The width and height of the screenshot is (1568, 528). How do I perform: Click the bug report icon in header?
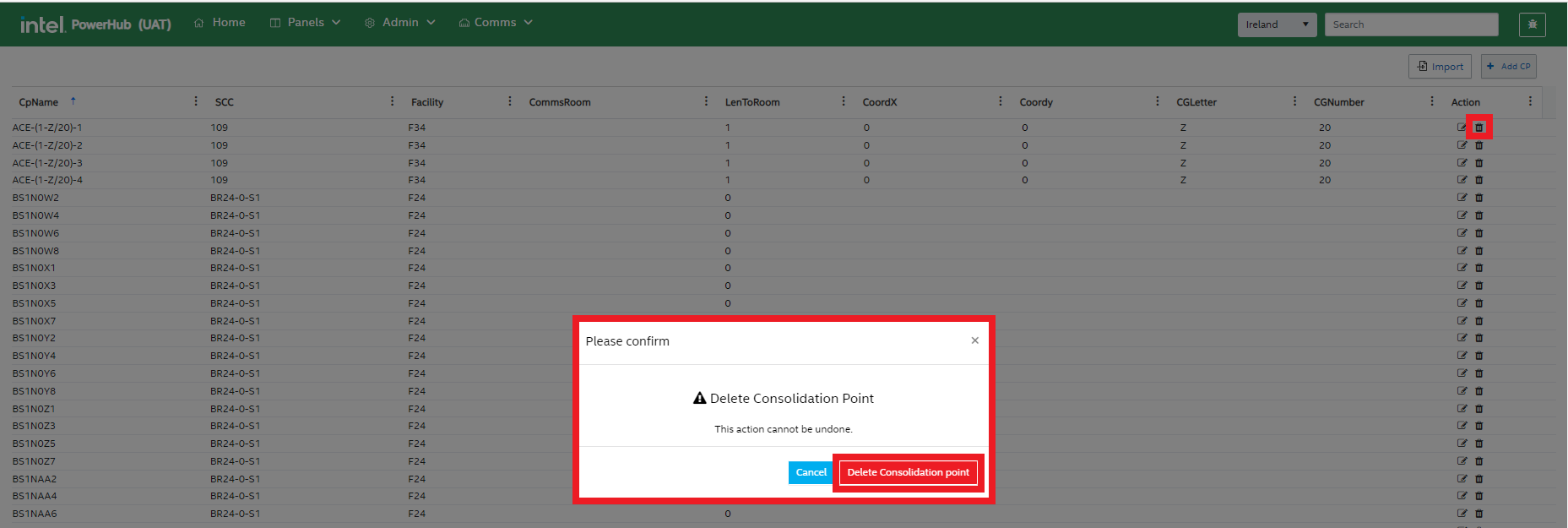1532,24
